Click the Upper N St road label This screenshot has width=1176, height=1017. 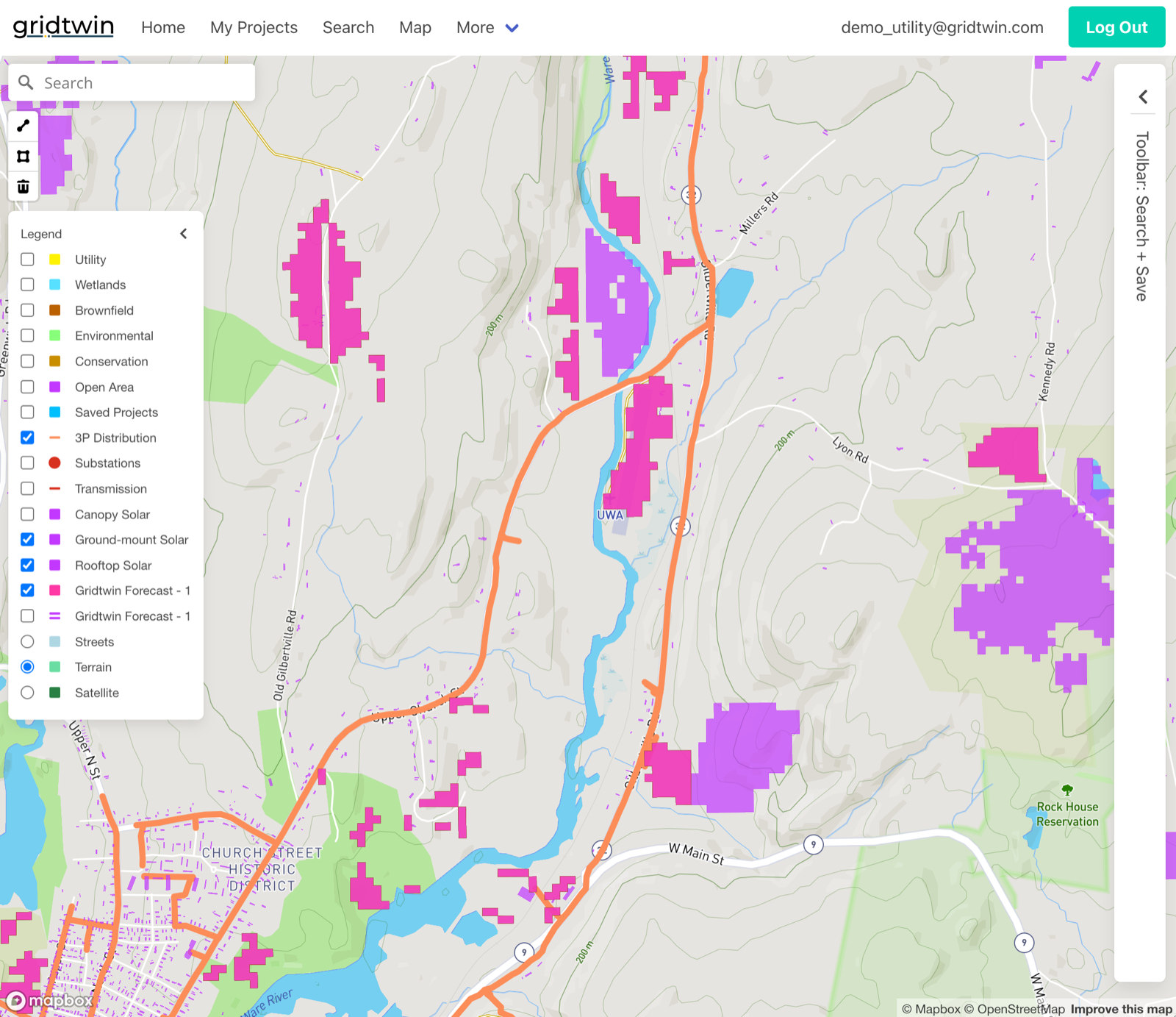(x=85, y=749)
